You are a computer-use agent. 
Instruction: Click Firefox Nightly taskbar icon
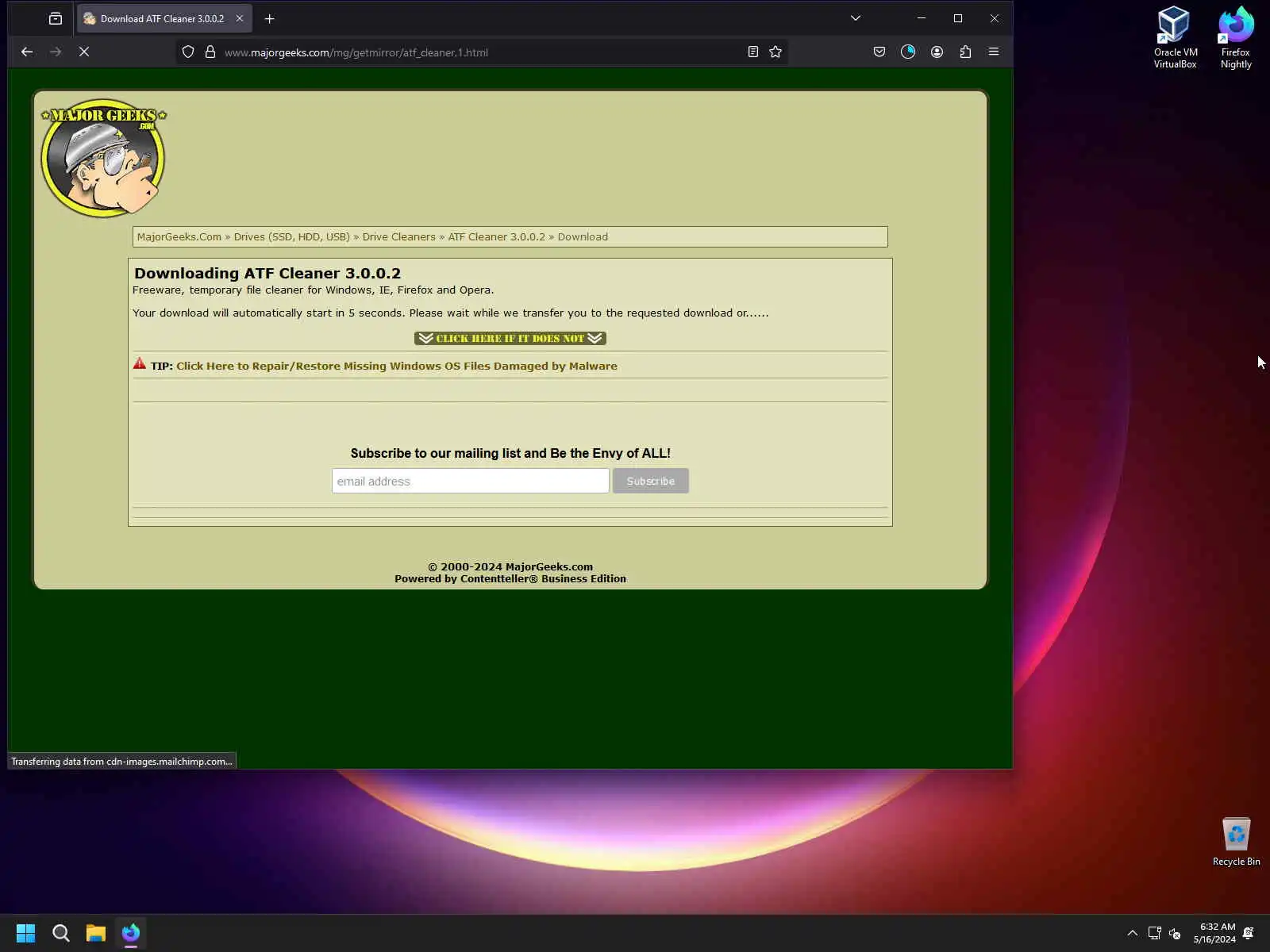[x=131, y=933]
